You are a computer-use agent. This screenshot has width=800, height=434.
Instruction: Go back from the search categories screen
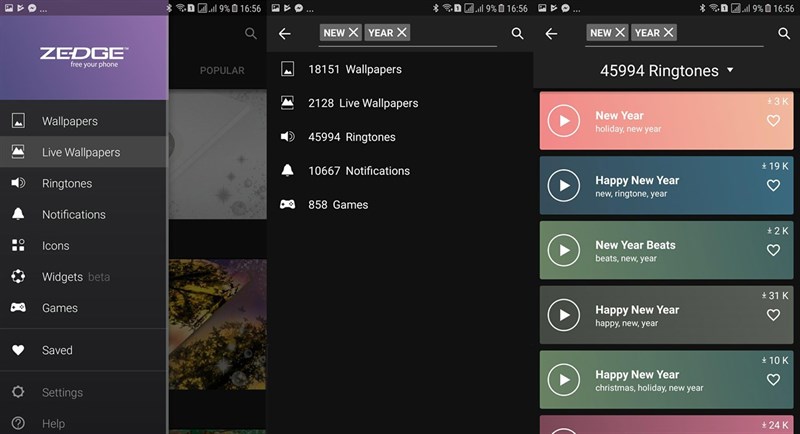(285, 34)
